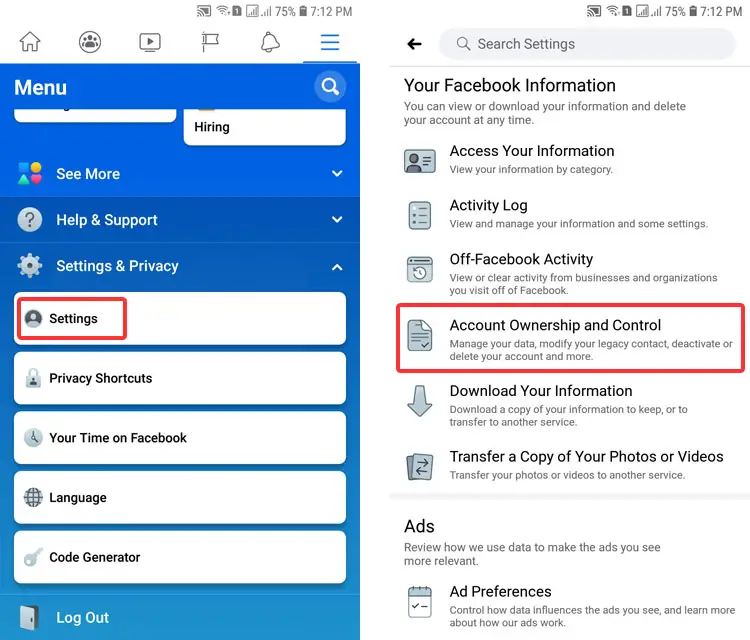Tap the Help & Support label
The width and height of the screenshot is (750, 640).
pyautogui.click(x=107, y=220)
